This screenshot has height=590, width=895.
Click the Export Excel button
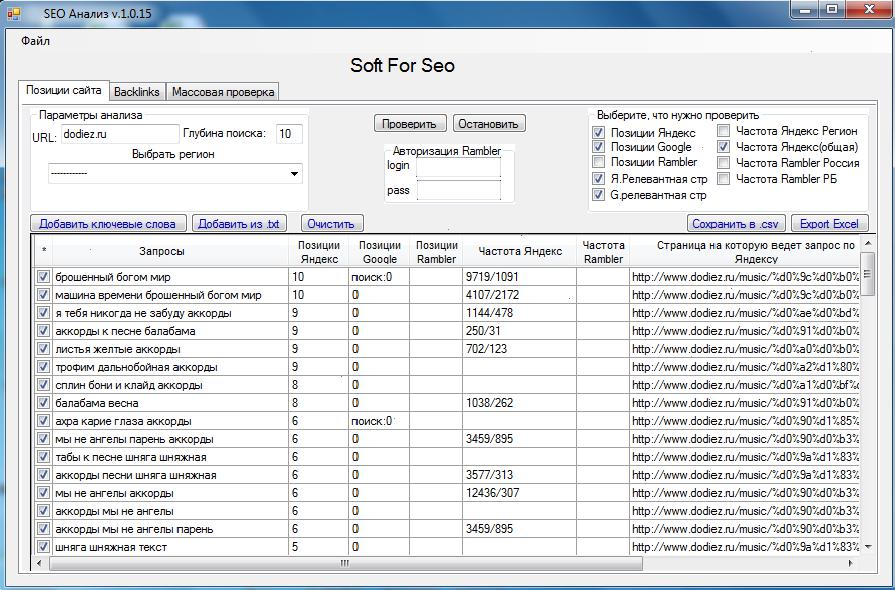point(829,224)
